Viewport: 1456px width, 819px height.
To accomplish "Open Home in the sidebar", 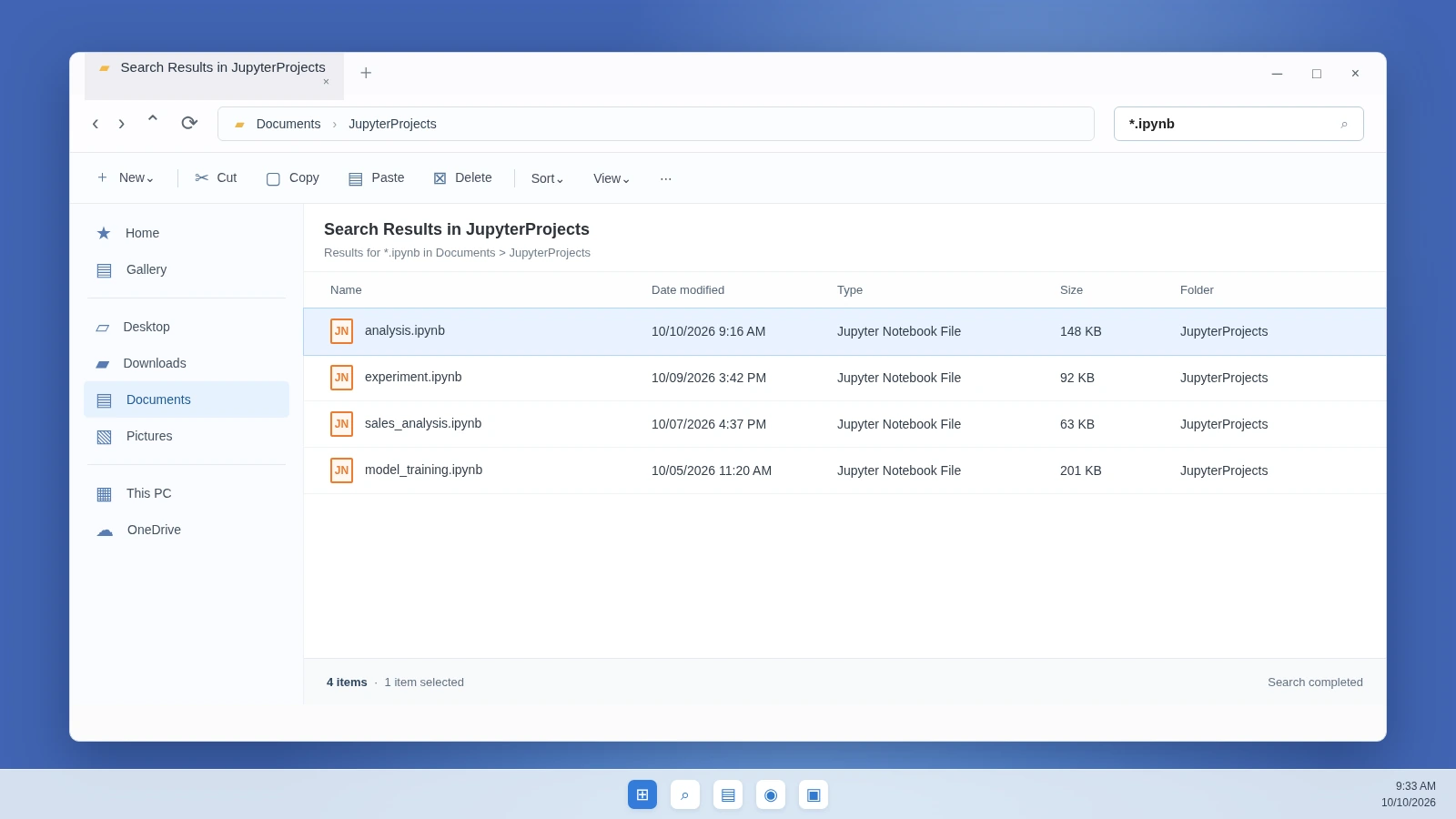I will coord(187,233).
